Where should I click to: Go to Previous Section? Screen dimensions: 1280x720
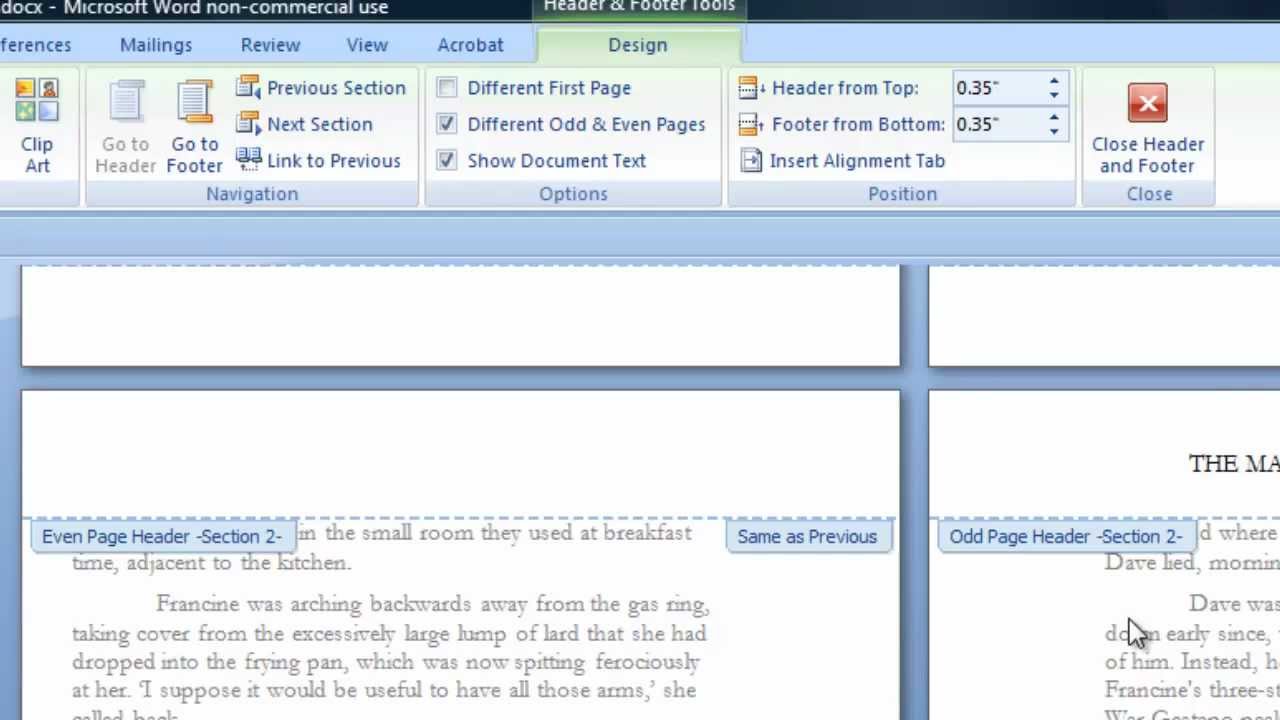pyautogui.click(x=321, y=88)
